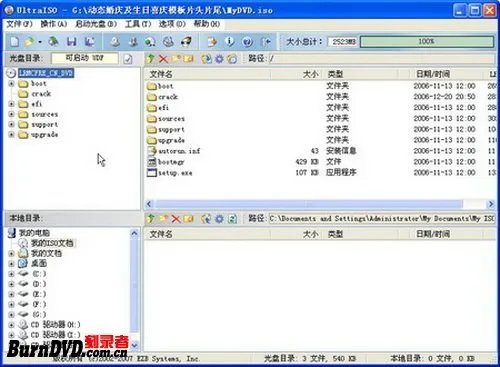The width and height of the screenshot is (500, 367).
Task: Click the New image toolbar icon
Action: coord(14,42)
